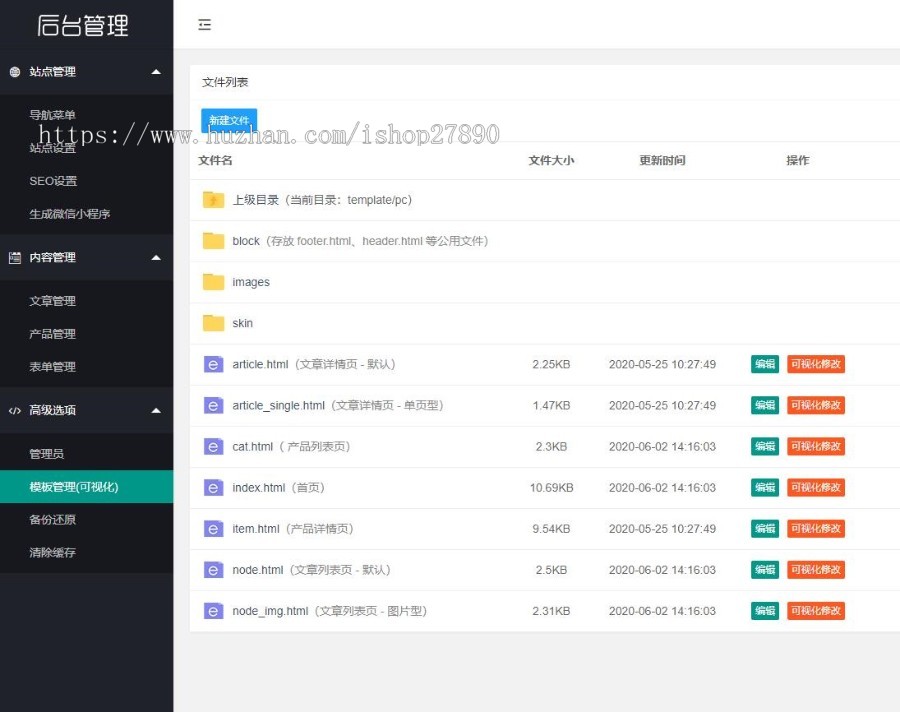This screenshot has height=712, width=900.
Task: Collapse the 高级选项 section arrow
Action: (156, 411)
